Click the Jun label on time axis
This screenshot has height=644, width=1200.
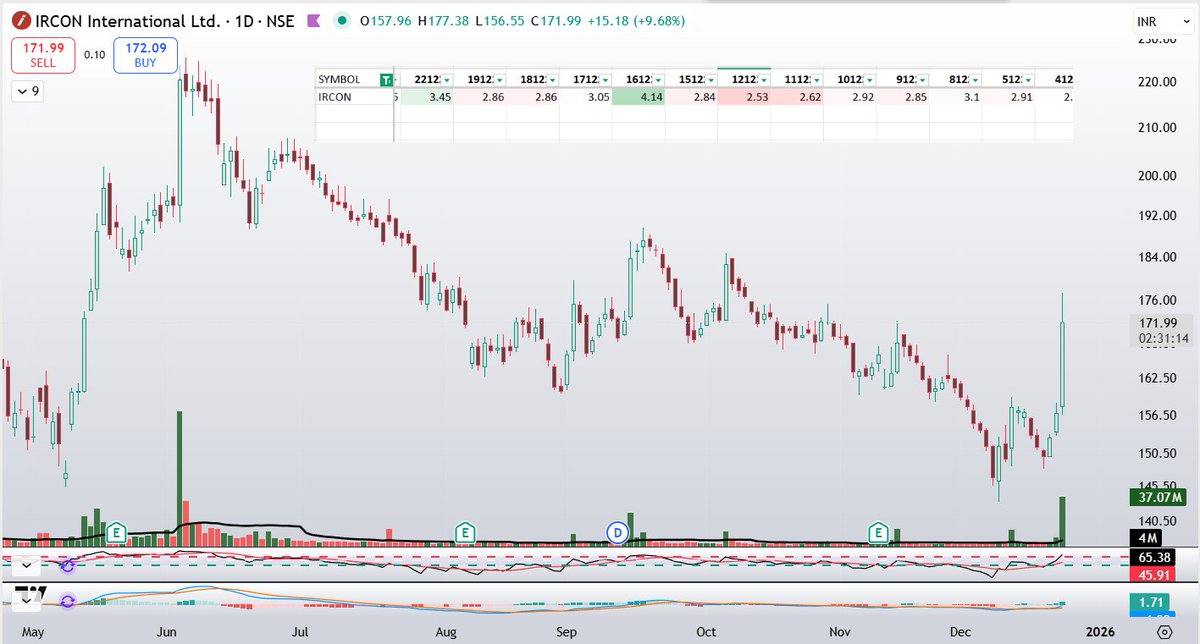[x=167, y=632]
